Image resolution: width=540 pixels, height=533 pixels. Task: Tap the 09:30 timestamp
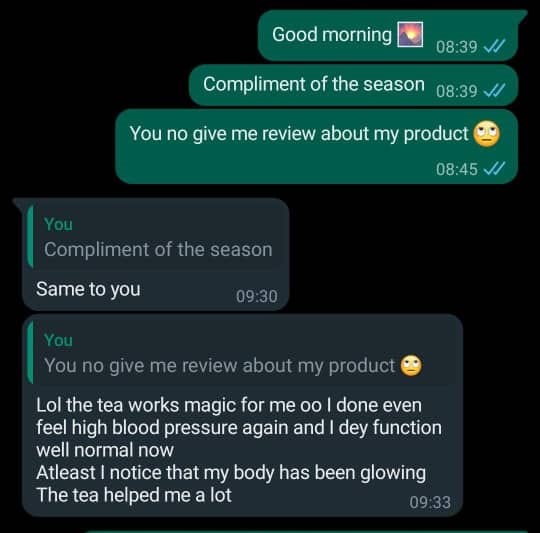point(257,296)
